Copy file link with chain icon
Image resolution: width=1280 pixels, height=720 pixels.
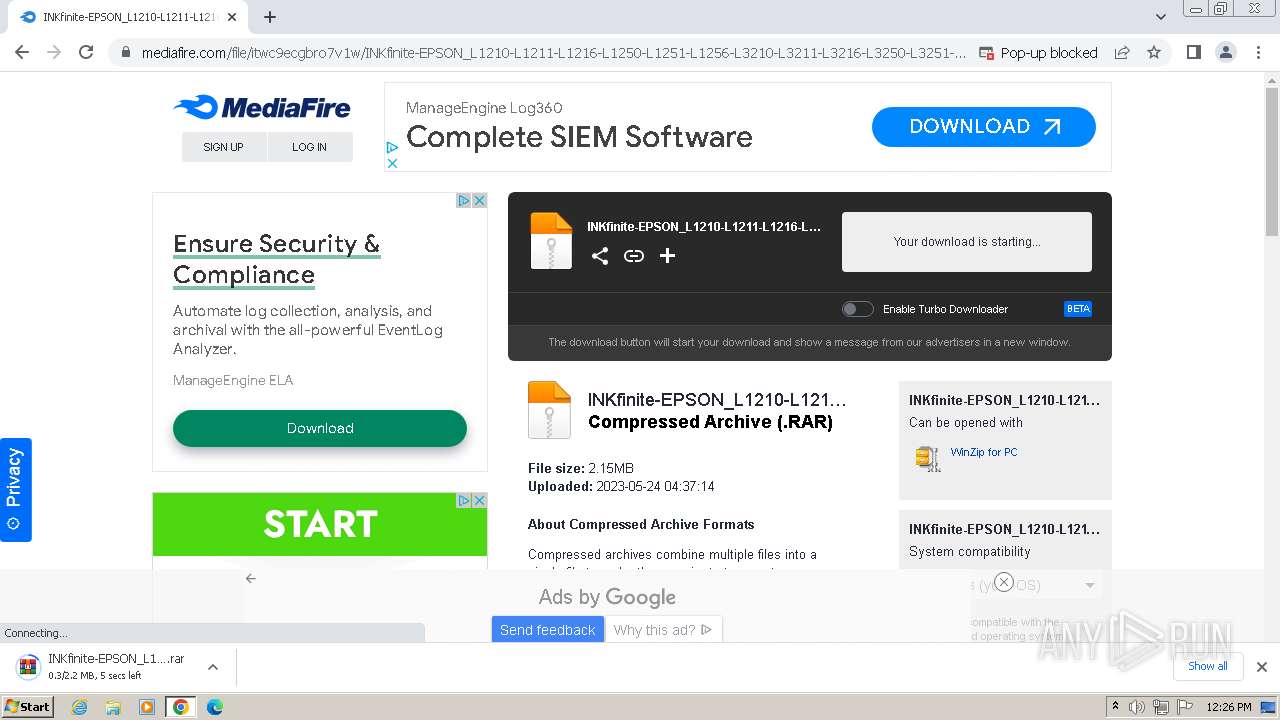click(634, 256)
